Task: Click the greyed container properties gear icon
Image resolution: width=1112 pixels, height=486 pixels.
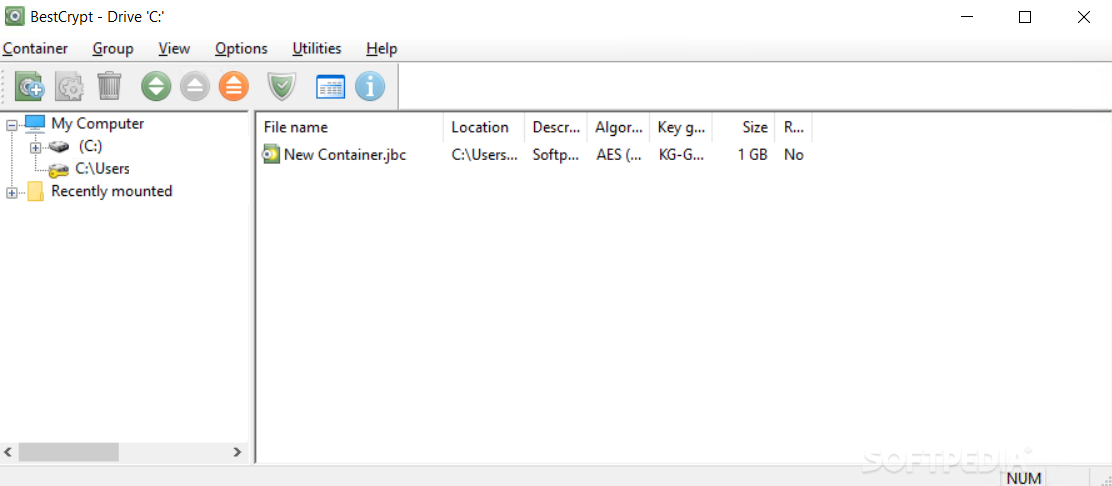Action: coord(70,87)
